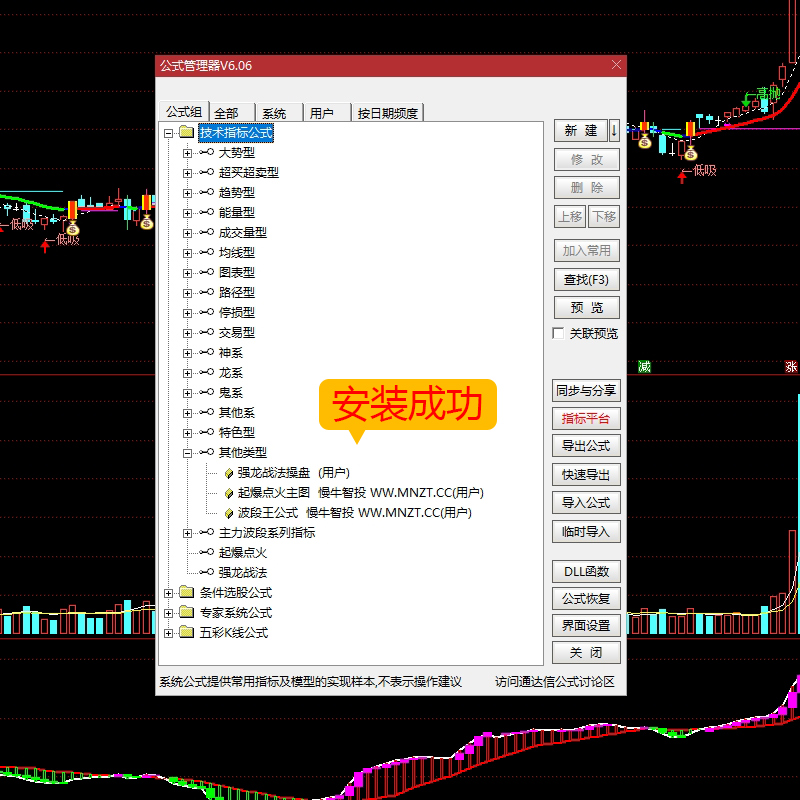Open the 指标平台 button
This screenshot has height=800, width=800.
586,419
